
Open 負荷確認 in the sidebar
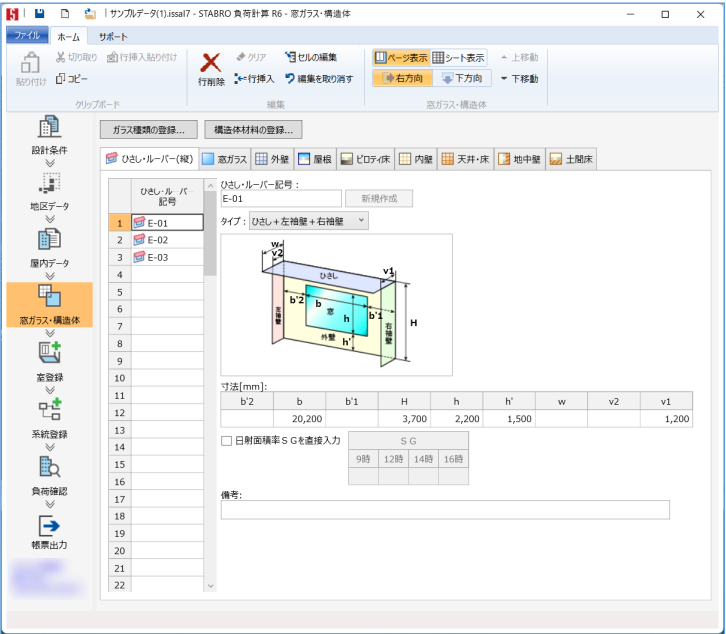[x=49, y=475]
